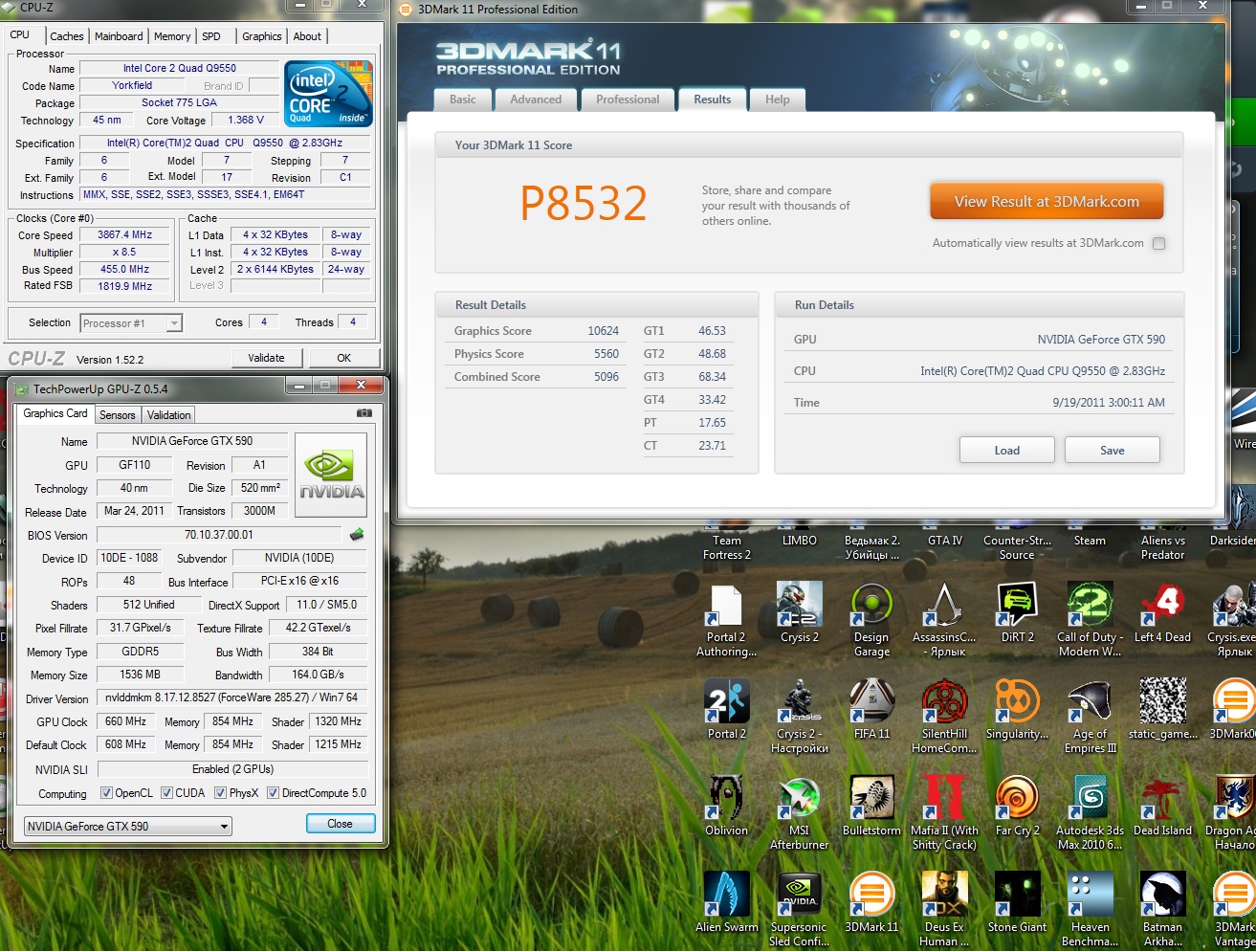The width and height of the screenshot is (1256, 952).
Task: Open the Crysis 2 desktop shortcut
Action: click(799, 606)
